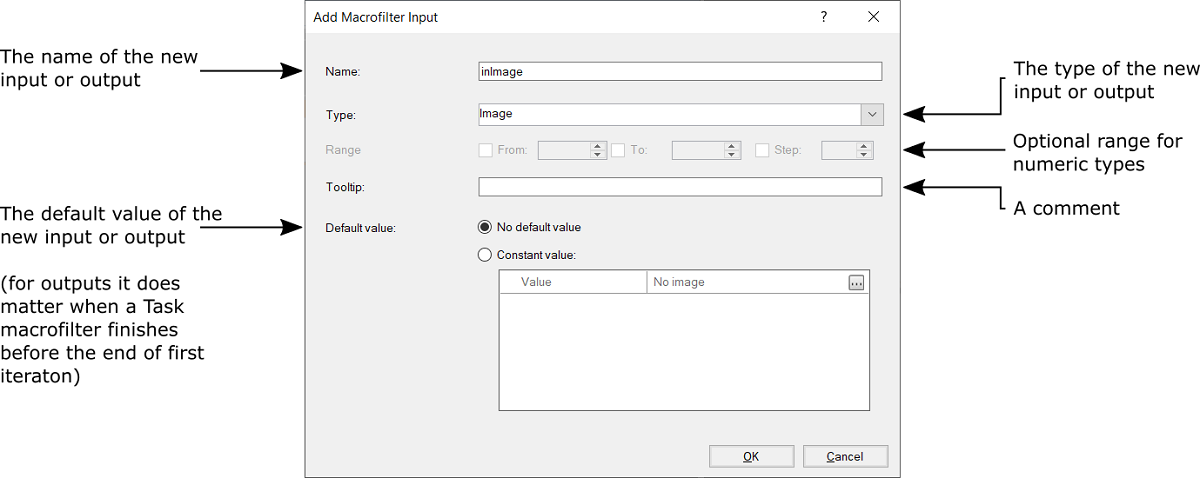Enable the range To checkbox

(618, 150)
